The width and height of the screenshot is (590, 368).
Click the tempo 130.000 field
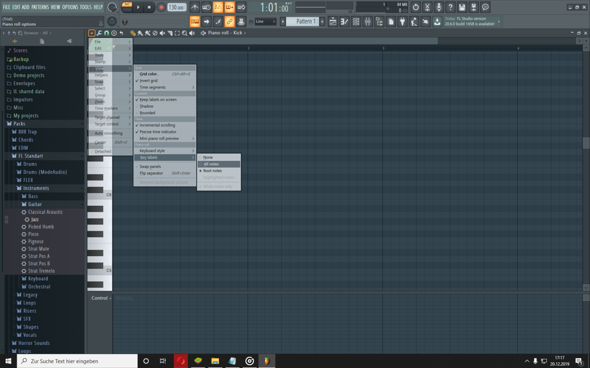tap(177, 7)
